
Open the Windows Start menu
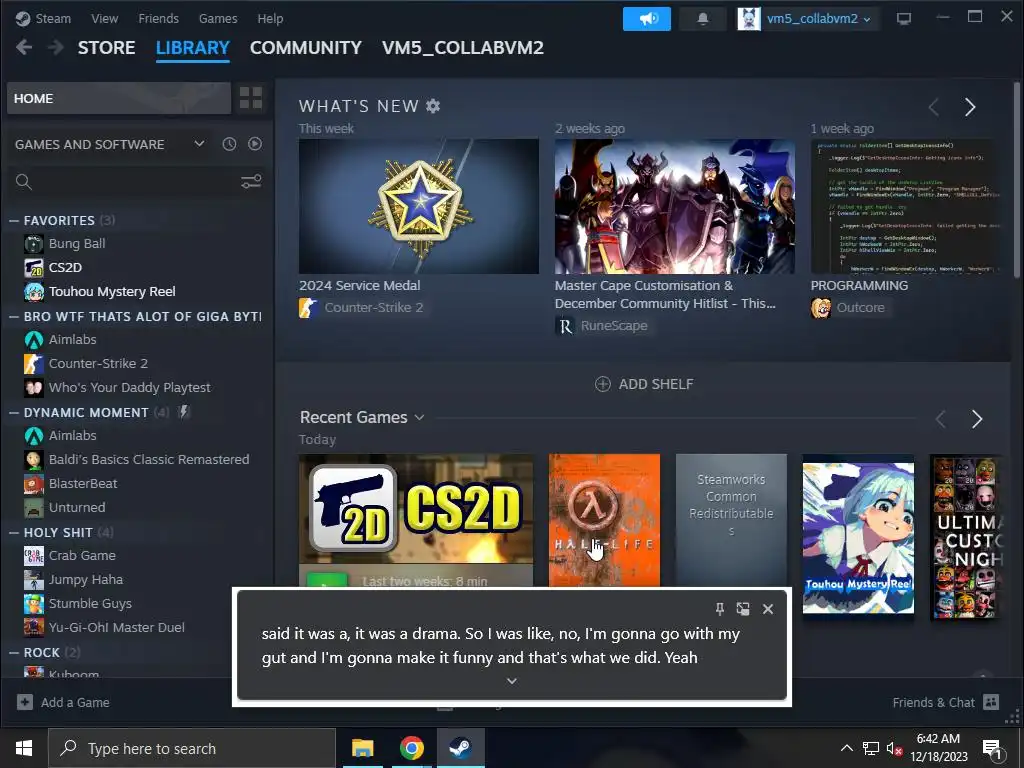[24, 748]
